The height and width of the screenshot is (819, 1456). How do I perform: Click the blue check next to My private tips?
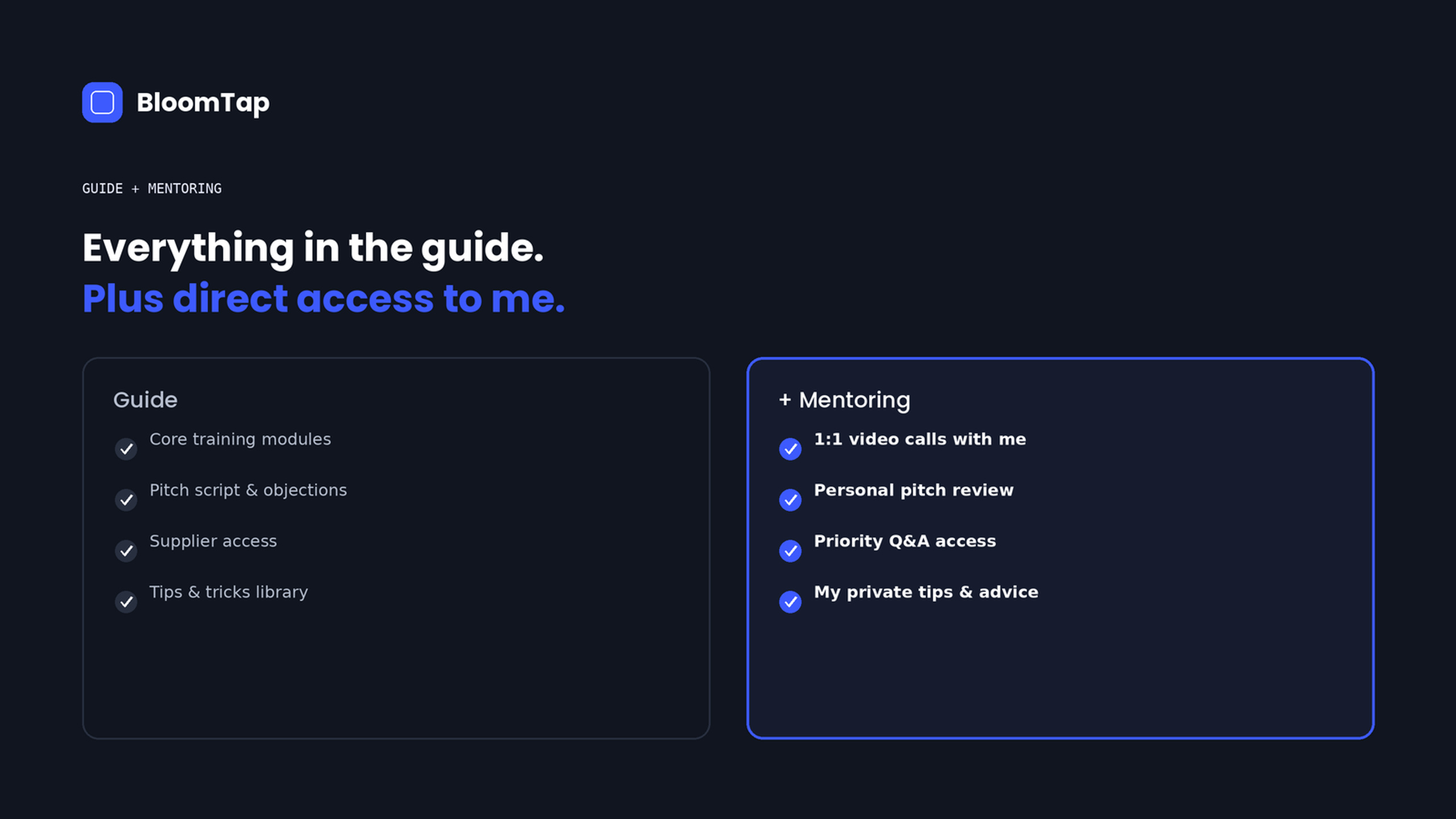[790, 602]
